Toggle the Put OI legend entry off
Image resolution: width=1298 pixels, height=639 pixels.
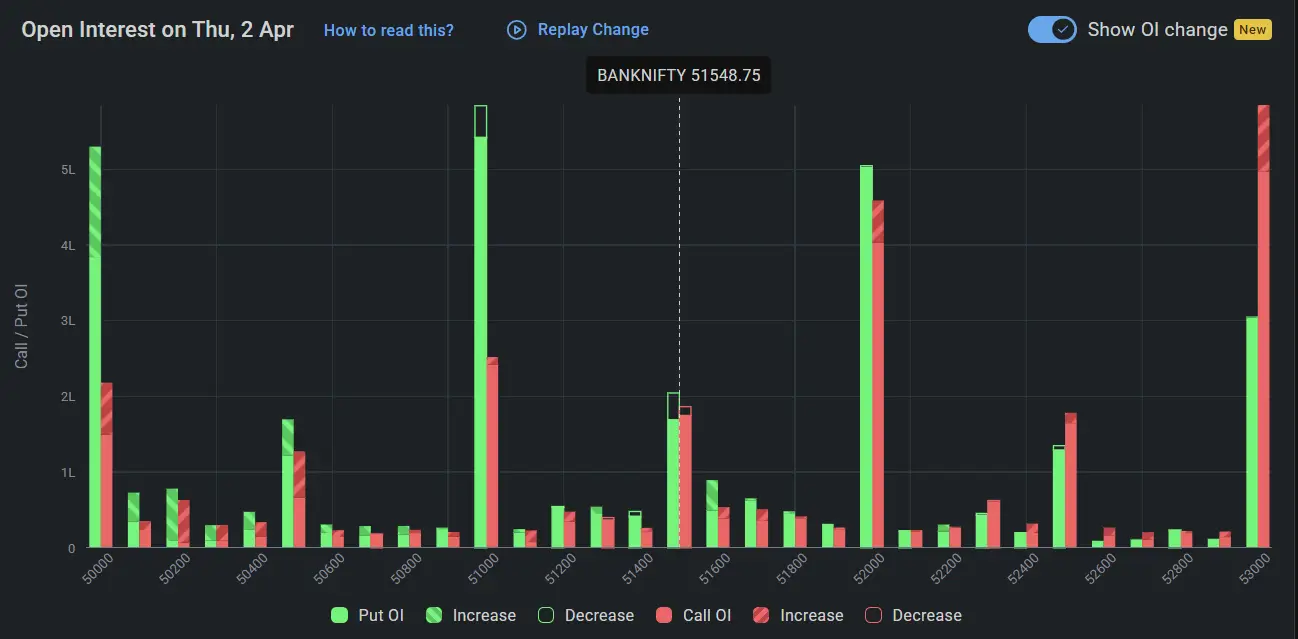(367, 615)
